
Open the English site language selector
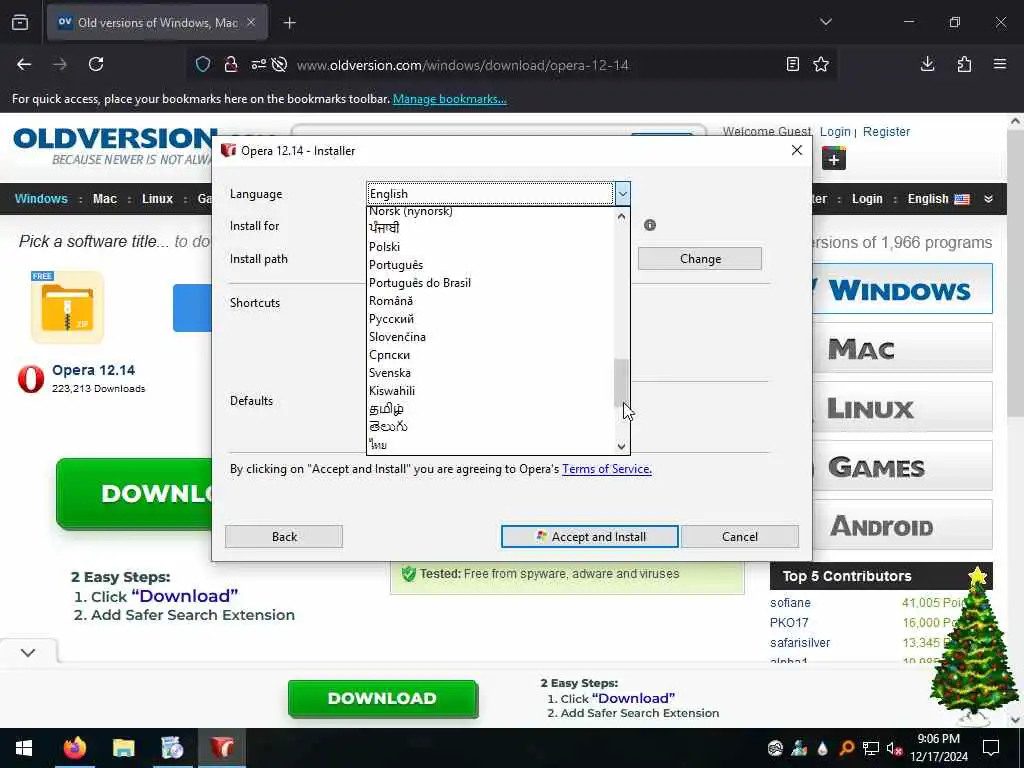938,199
